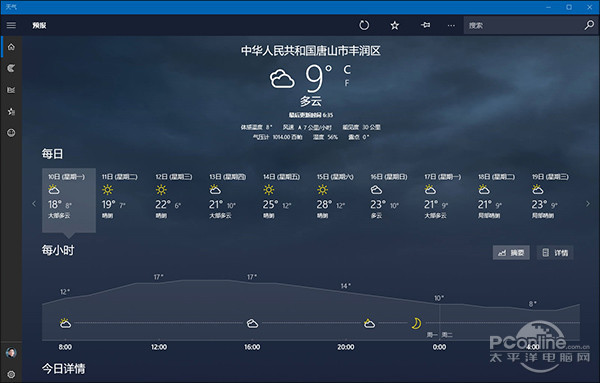Open the more options ellipsis menu
The width and height of the screenshot is (600, 383).
tap(451, 26)
